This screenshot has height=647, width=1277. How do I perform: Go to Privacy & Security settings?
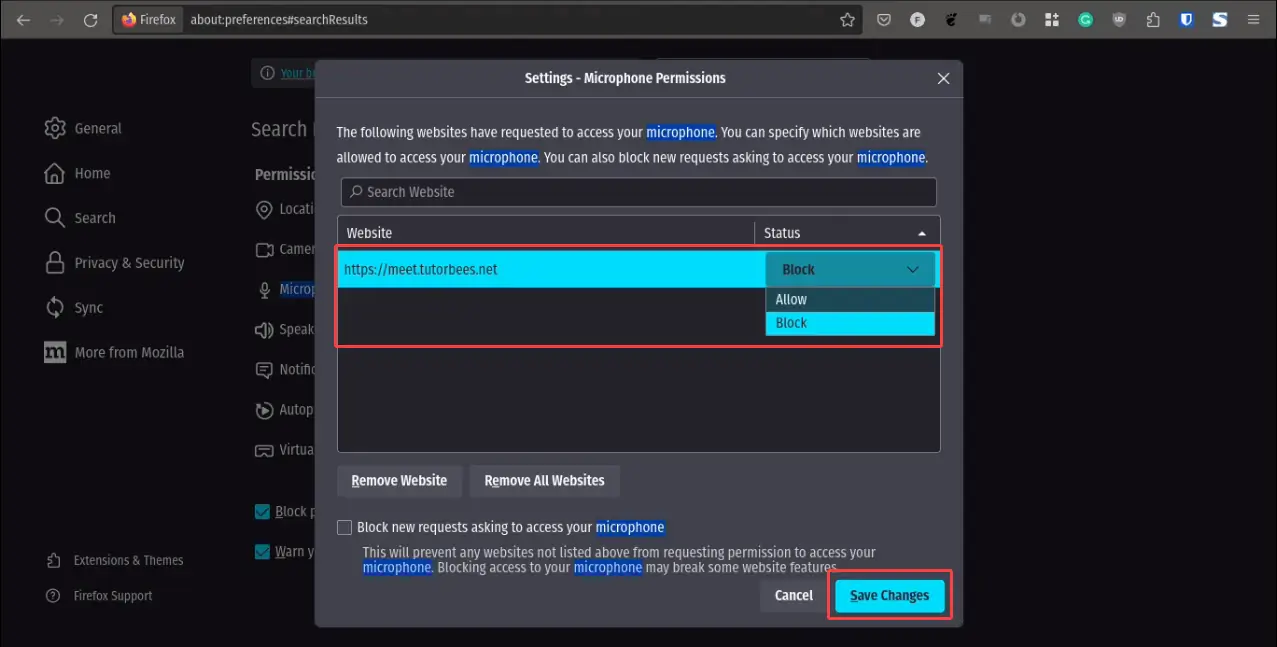128,263
